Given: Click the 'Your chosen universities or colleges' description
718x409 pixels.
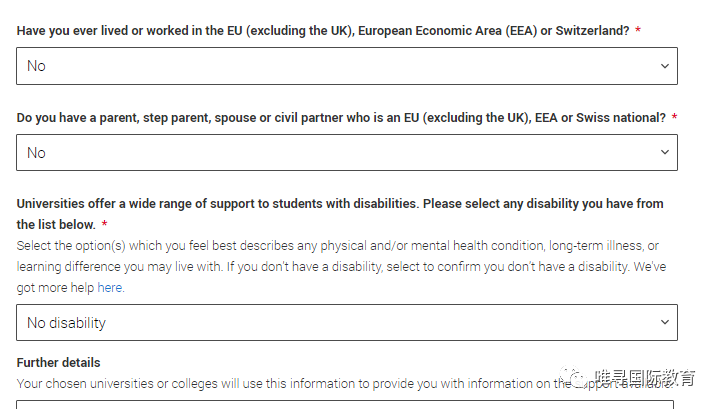Looking at the screenshot, I should pyautogui.click(x=280, y=384).
